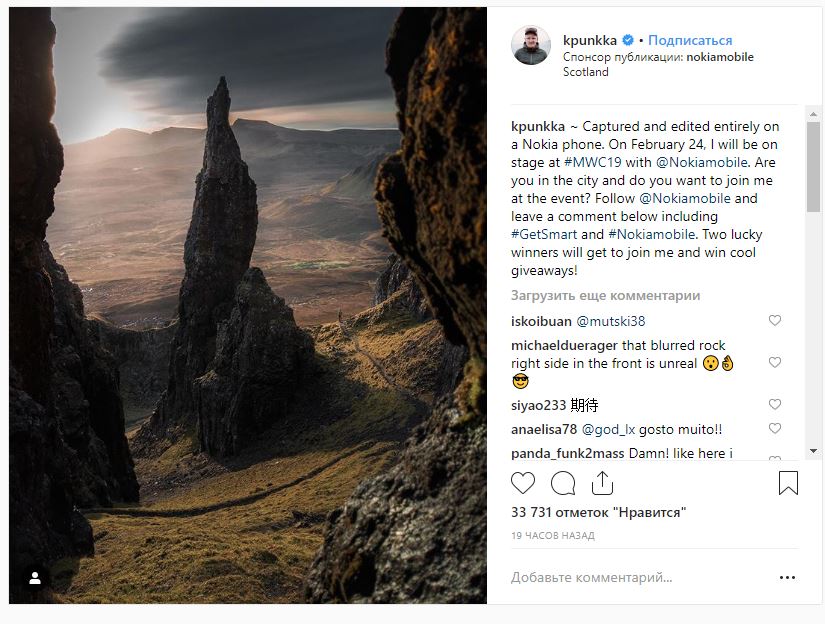The height and width of the screenshot is (624, 825).
Task: Open the three-dot more options menu
Action: [x=788, y=577]
